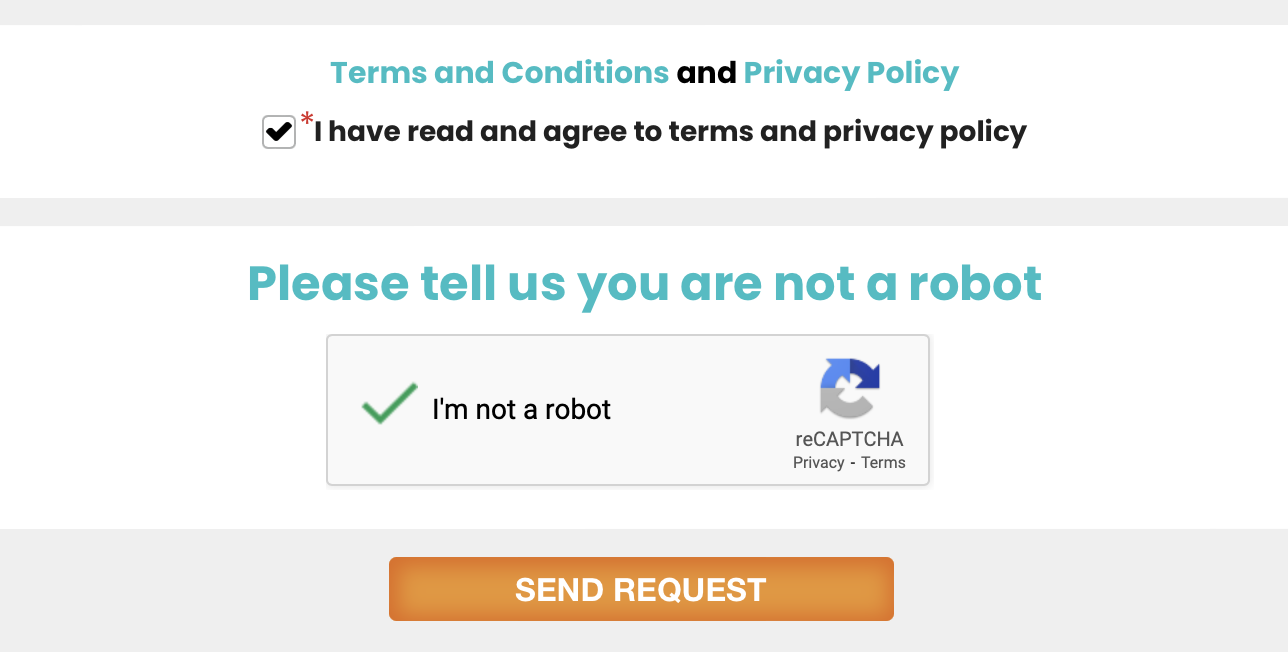The width and height of the screenshot is (1288, 652).
Task: Open the Terms and Conditions link
Action: 499,73
